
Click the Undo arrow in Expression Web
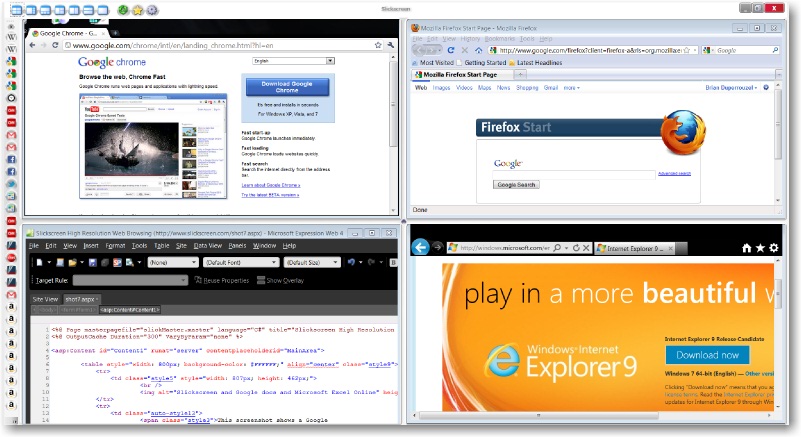(351, 262)
